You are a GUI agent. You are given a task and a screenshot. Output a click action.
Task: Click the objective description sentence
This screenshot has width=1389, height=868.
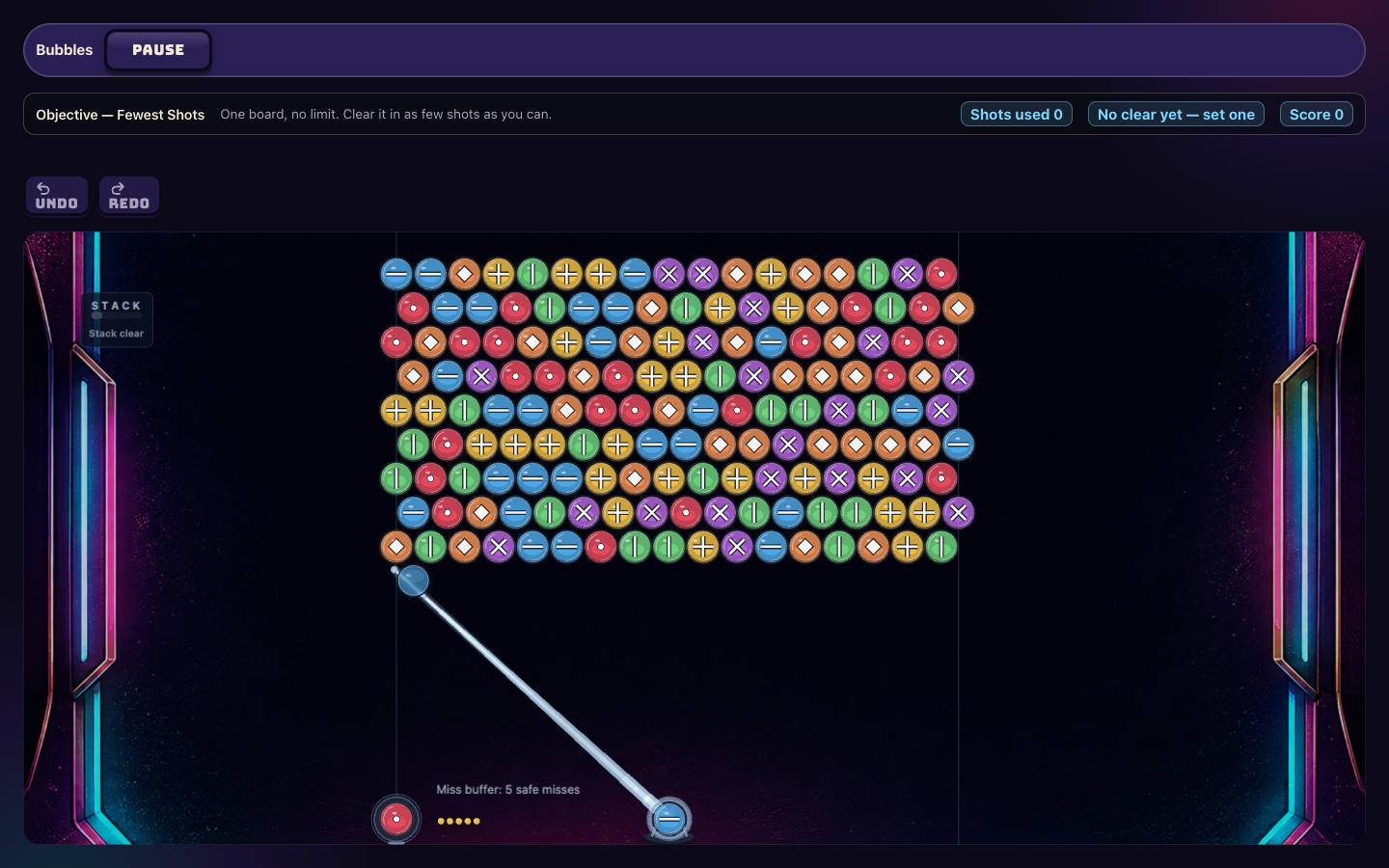coord(386,114)
